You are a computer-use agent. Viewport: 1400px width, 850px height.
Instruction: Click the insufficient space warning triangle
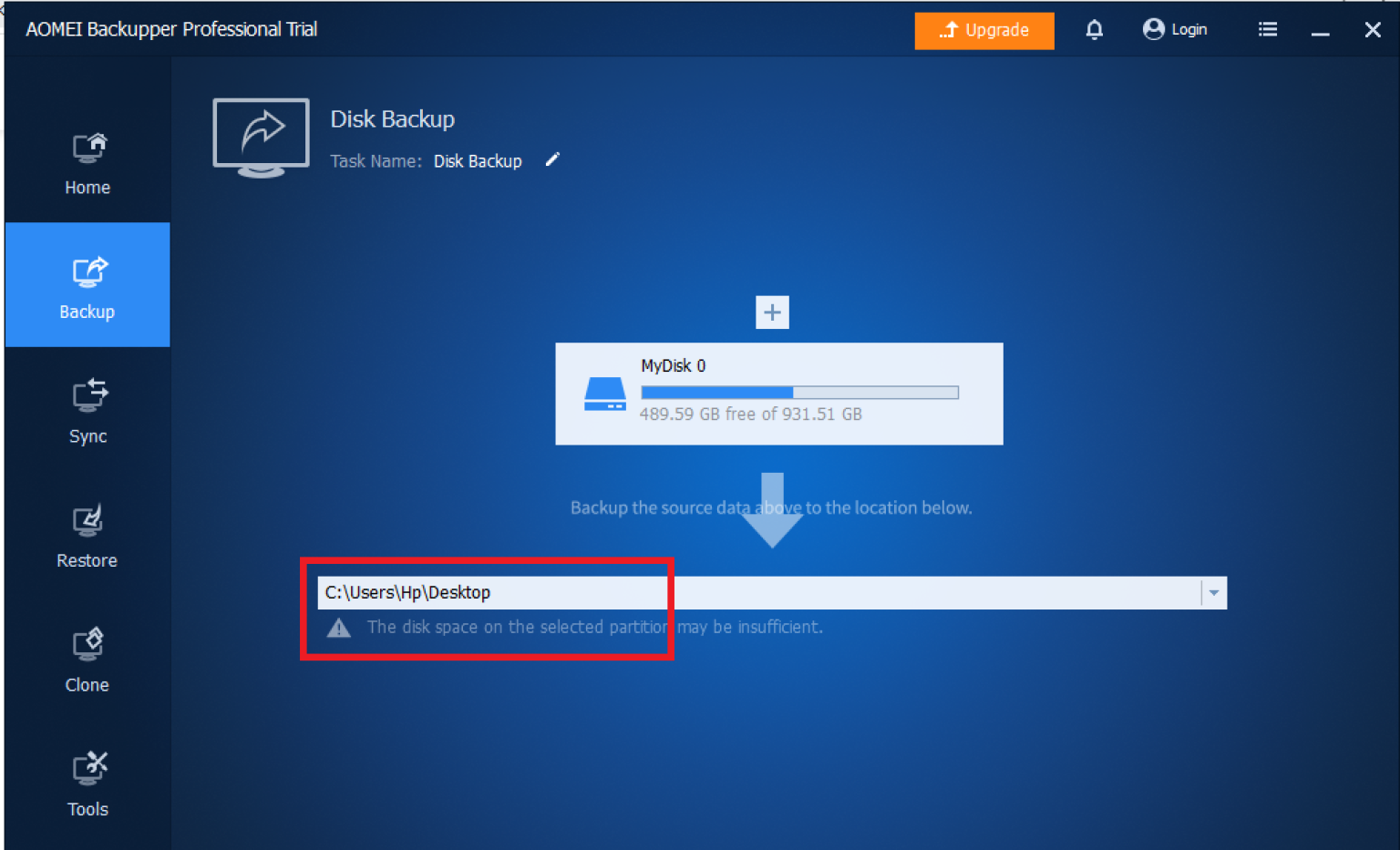[x=339, y=628]
